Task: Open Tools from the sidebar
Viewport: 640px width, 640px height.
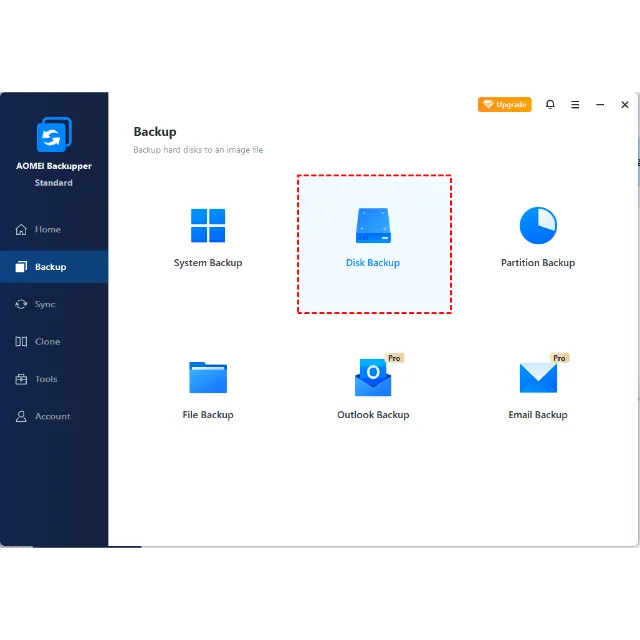Action: (x=46, y=379)
